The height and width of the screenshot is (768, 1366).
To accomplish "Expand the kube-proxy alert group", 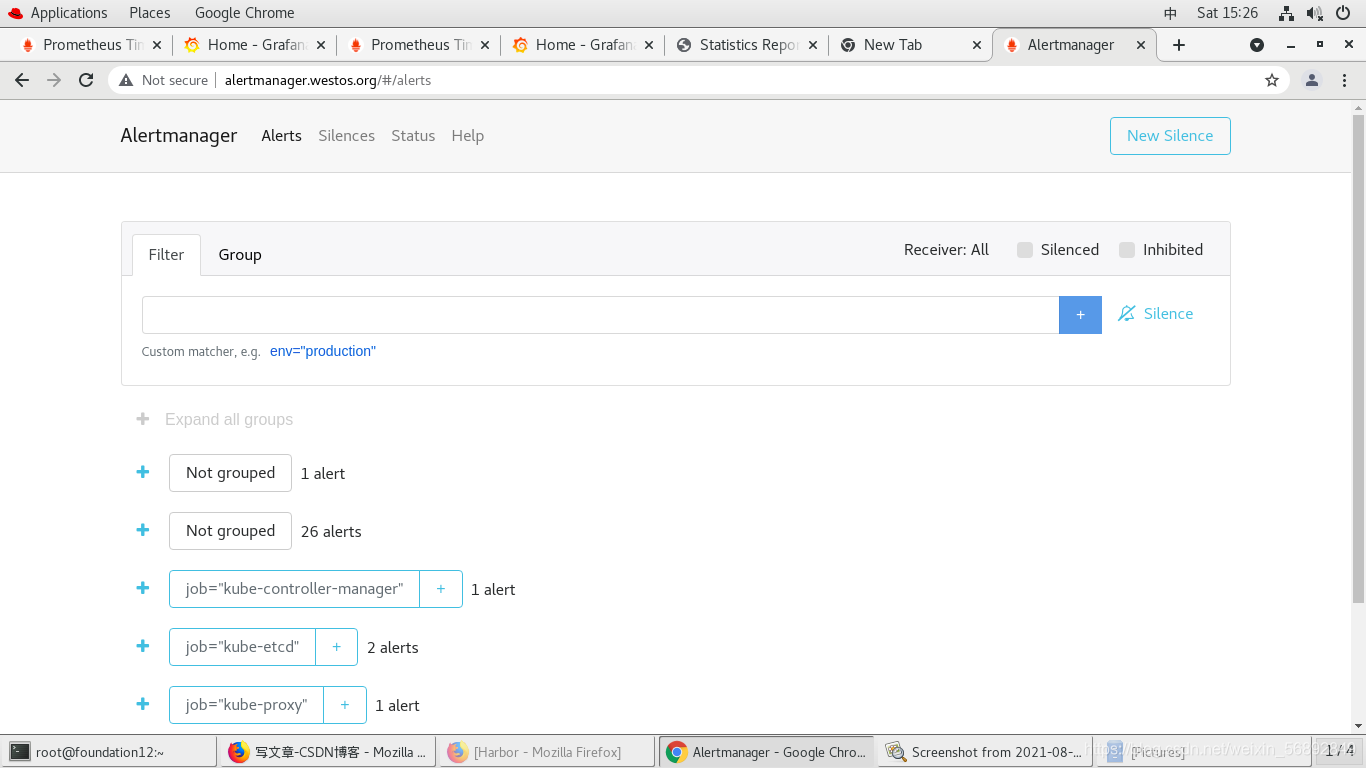I will click(x=143, y=704).
